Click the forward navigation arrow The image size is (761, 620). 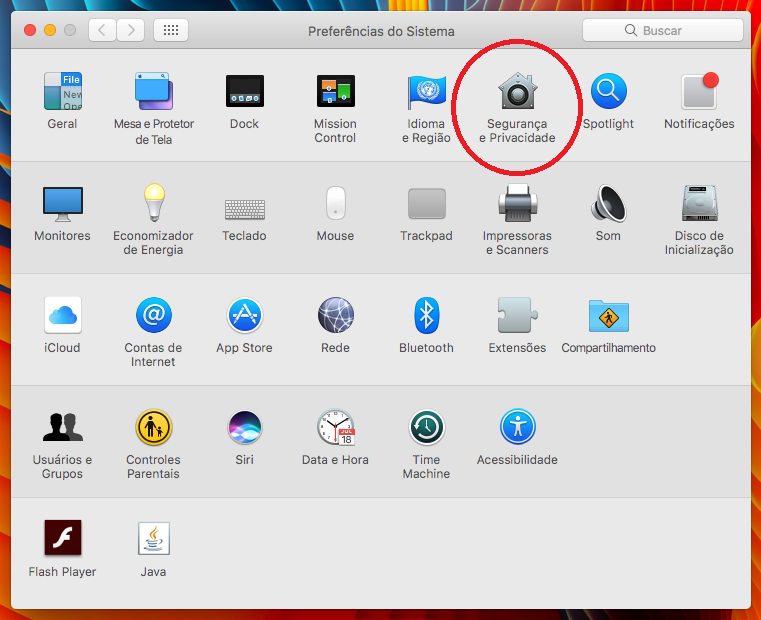131,30
